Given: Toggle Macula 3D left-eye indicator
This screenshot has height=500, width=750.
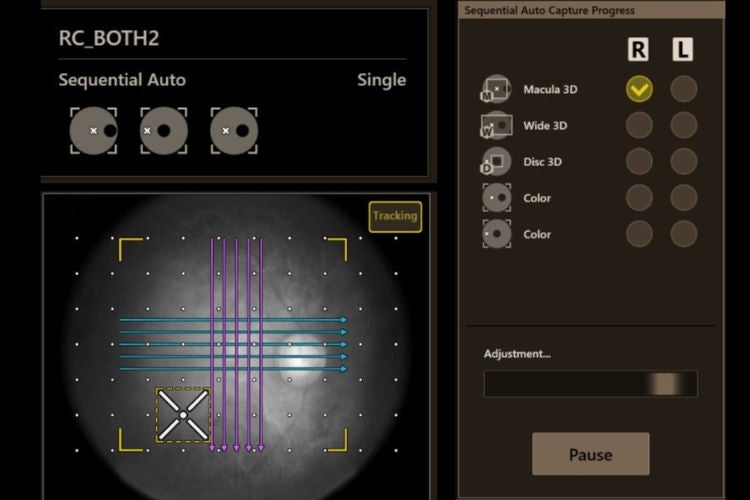Looking at the screenshot, I should 684,89.
